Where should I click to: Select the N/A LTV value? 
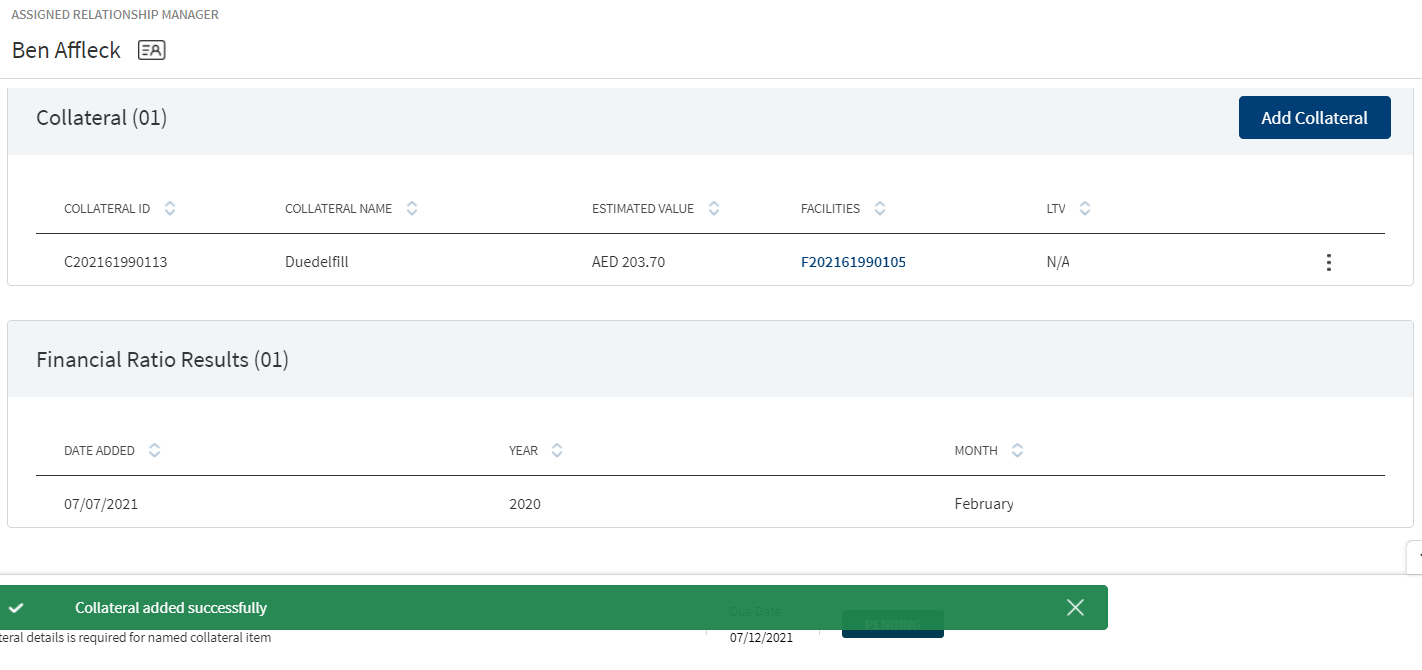1058,262
